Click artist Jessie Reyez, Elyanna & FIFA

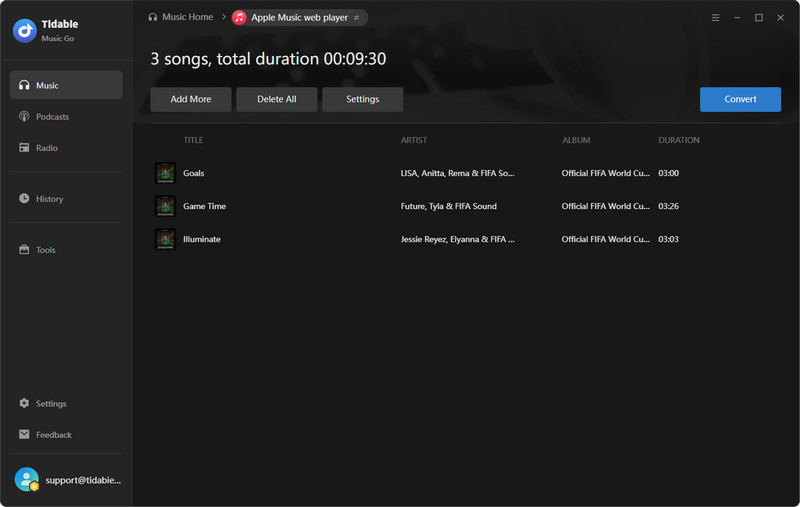click(x=458, y=239)
